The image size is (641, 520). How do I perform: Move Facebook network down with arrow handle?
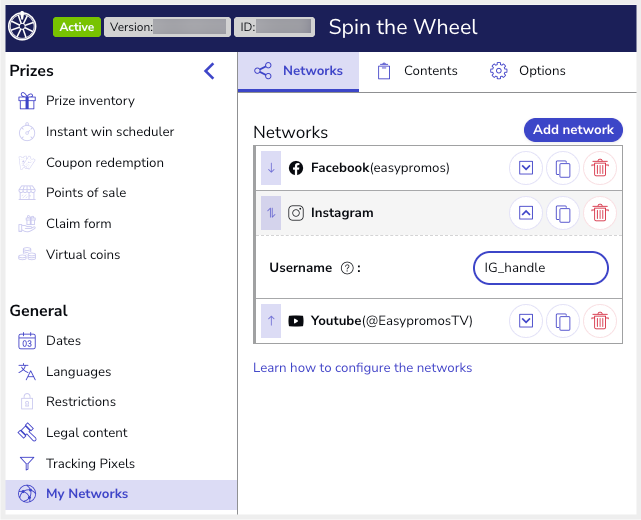tap(271, 167)
